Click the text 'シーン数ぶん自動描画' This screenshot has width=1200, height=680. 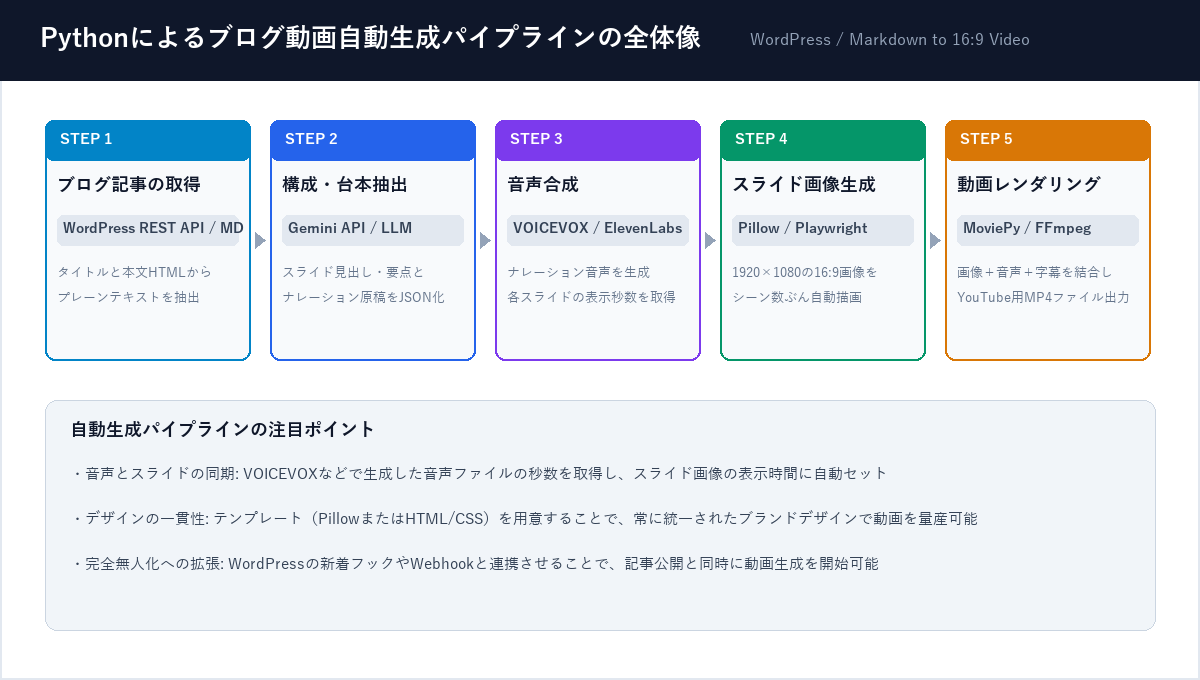click(797, 297)
